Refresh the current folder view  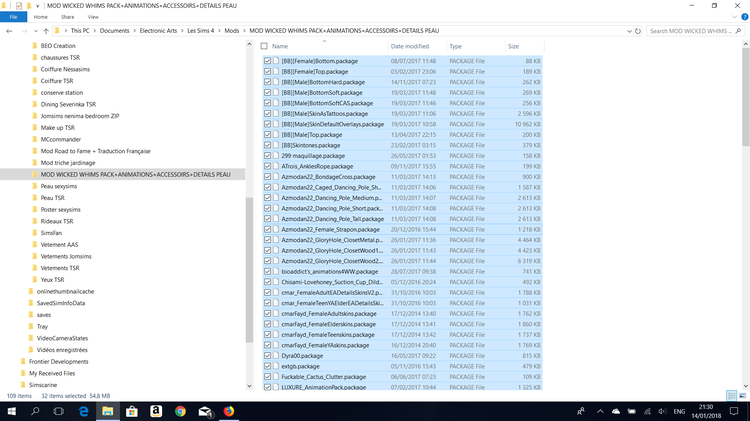tap(638, 31)
